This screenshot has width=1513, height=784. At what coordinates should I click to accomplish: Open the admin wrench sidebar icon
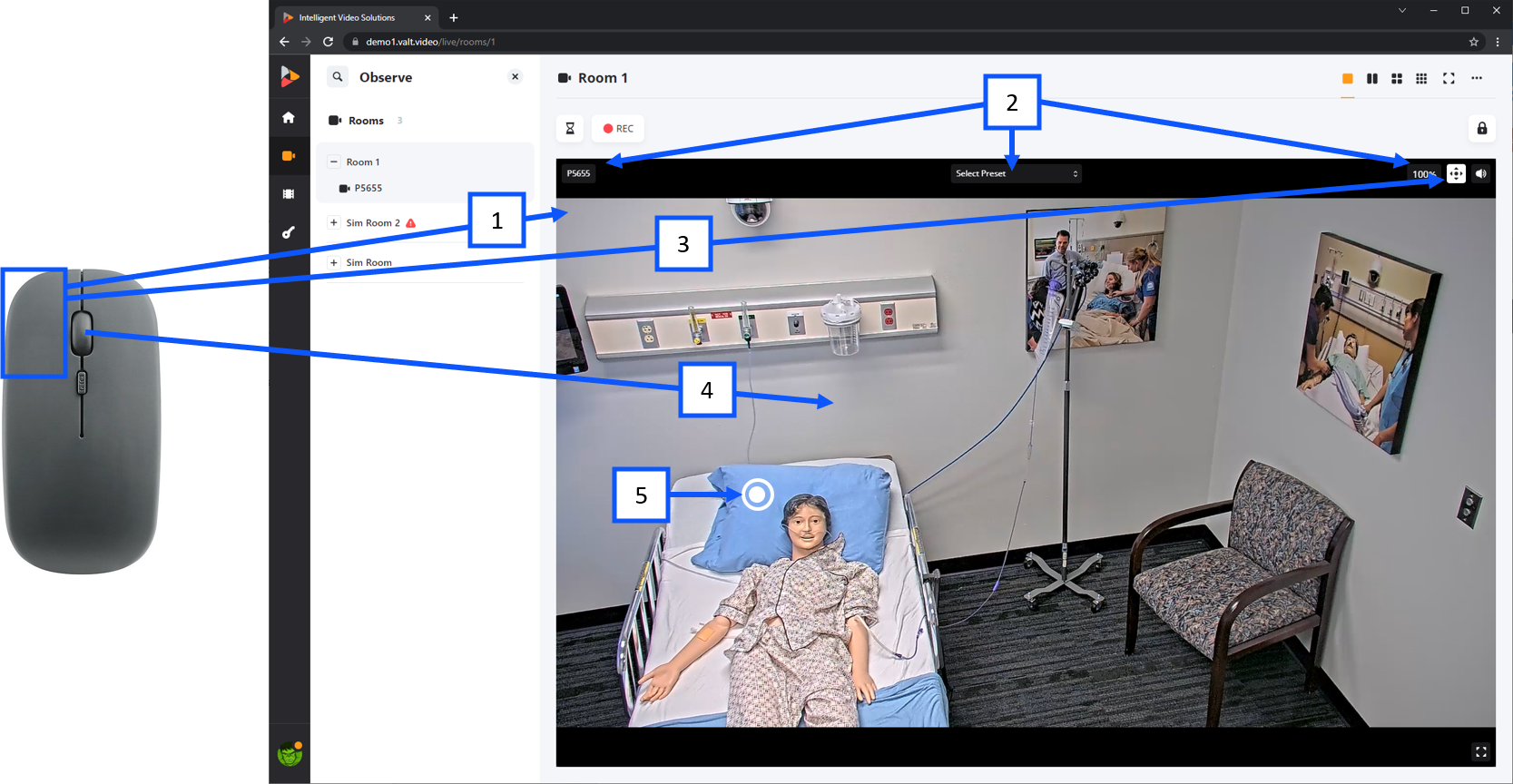tap(289, 233)
